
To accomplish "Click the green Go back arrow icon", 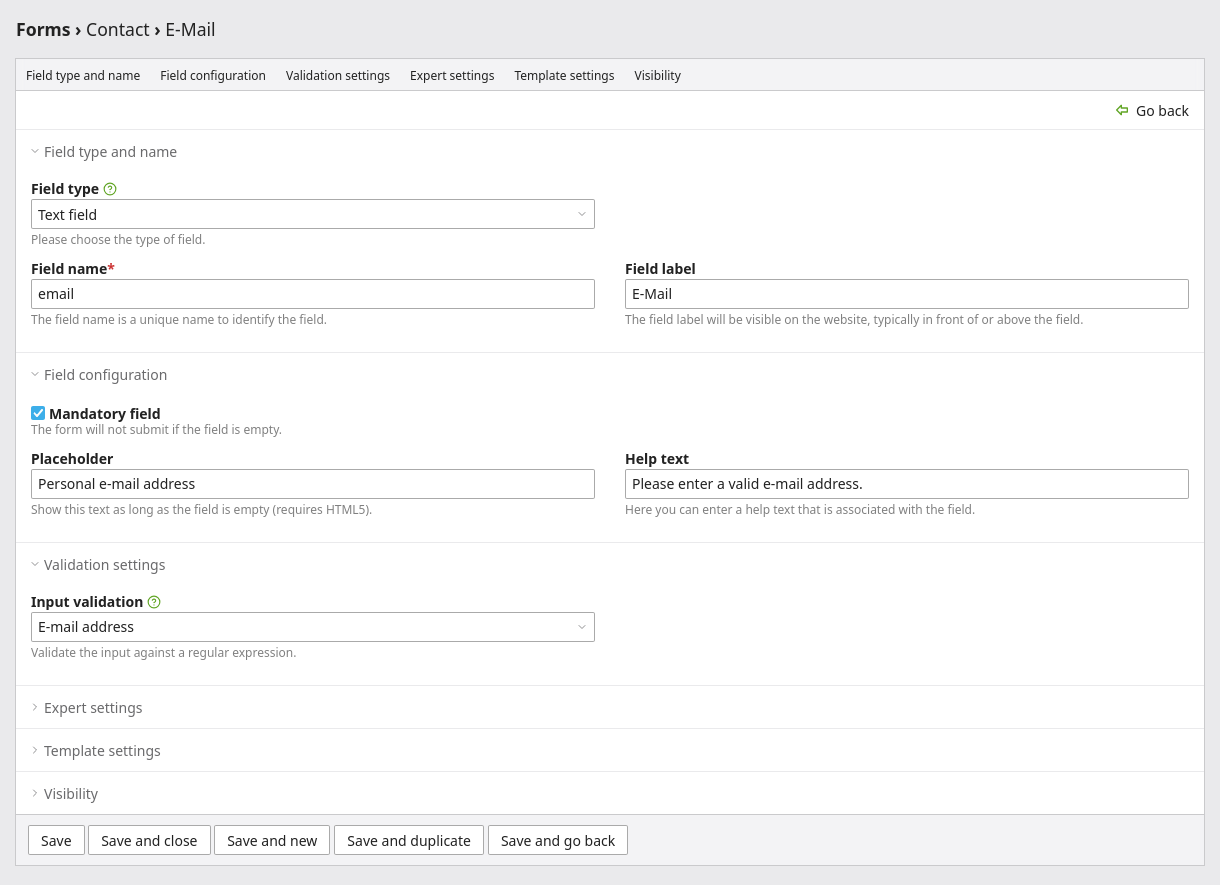I will pyautogui.click(x=1122, y=110).
